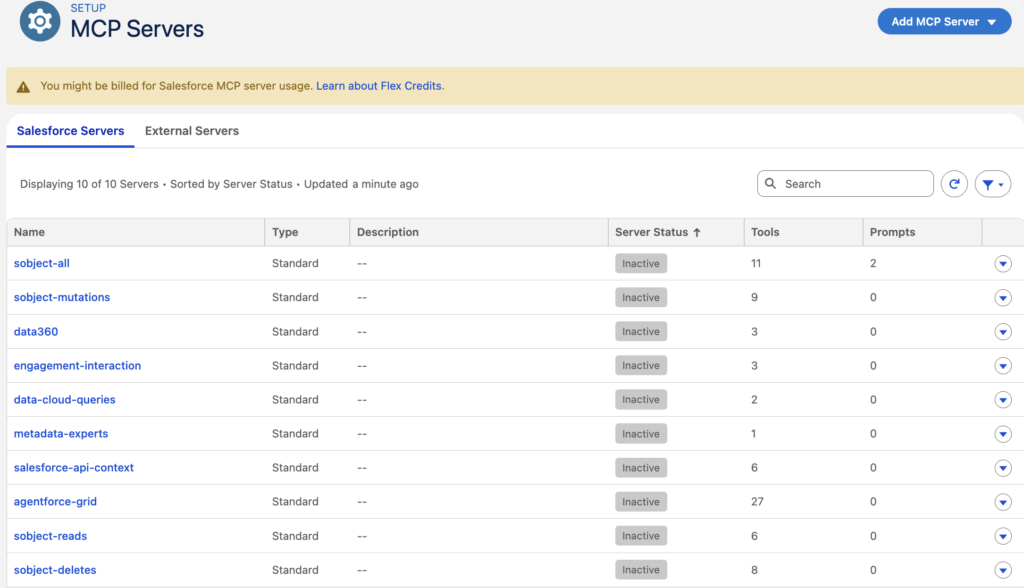This screenshot has width=1024, height=588.
Task: Click the Server Status sort arrow
Action: (697, 233)
